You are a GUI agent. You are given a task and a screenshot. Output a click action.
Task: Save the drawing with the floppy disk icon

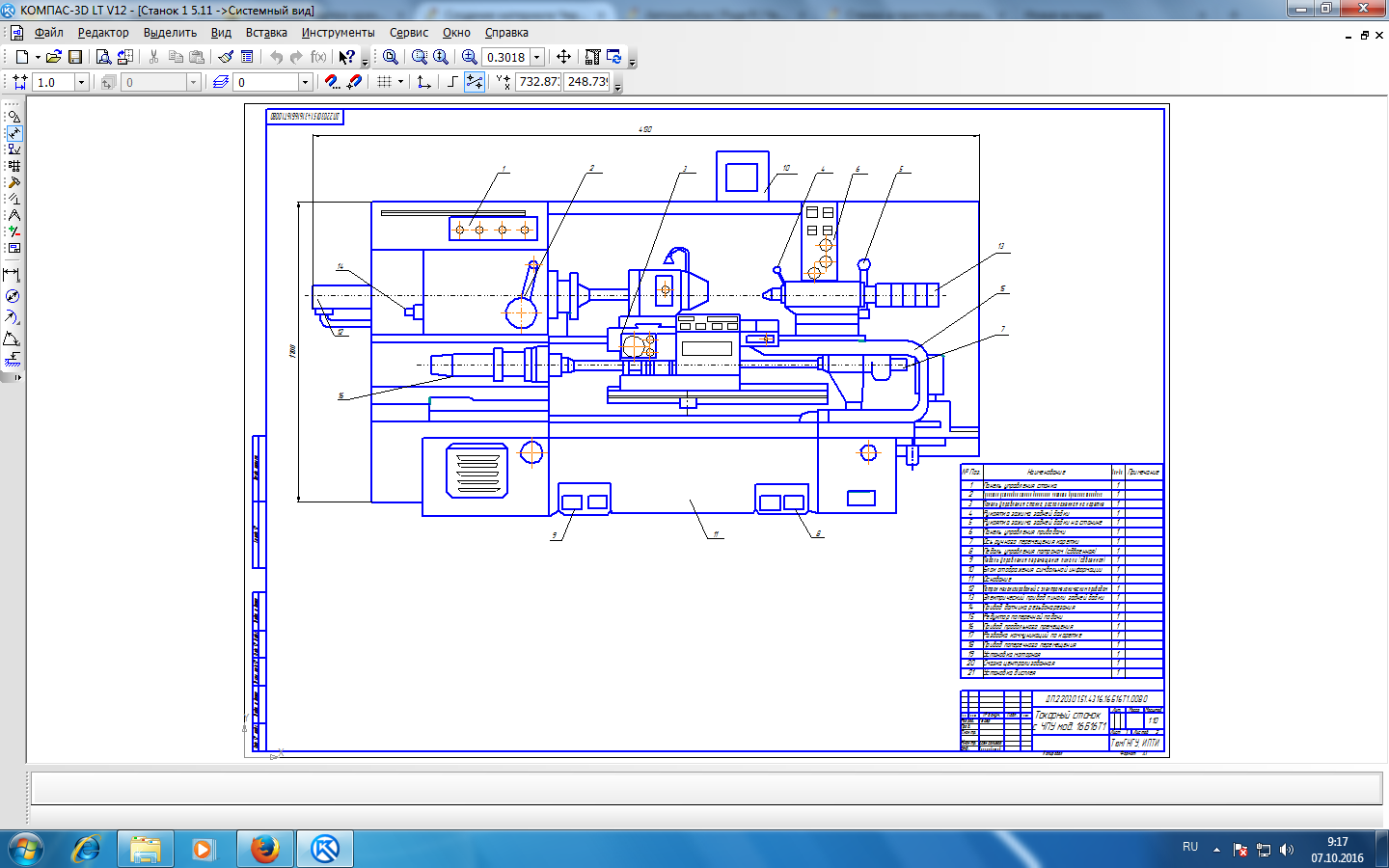pyautogui.click(x=75, y=57)
